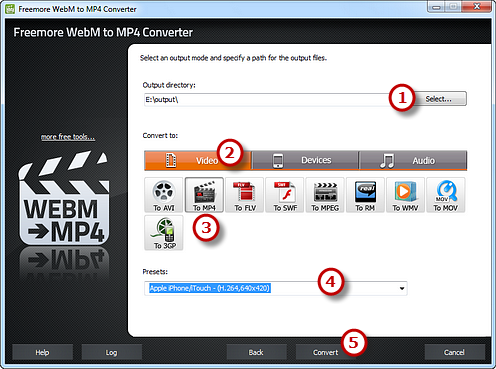This screenshot has height=369, width=496.
Task: Close the converter window
Action: point(477,7)
